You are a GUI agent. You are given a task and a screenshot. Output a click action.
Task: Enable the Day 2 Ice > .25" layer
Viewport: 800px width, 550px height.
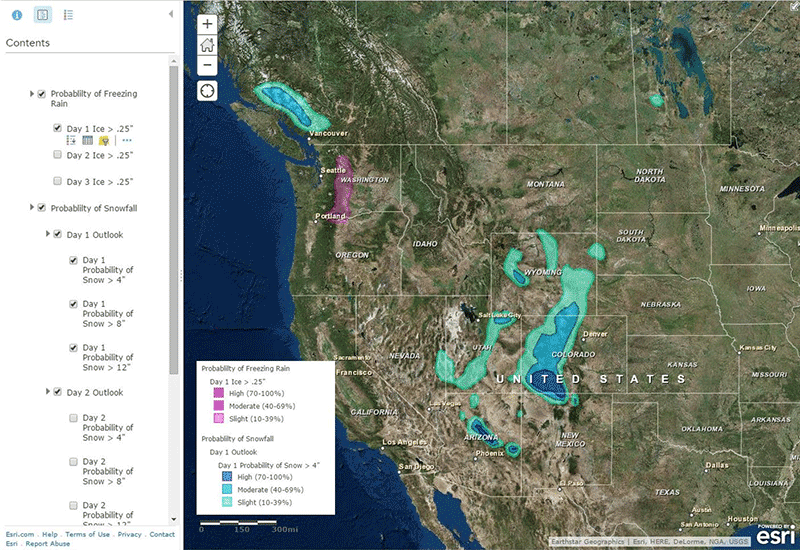[58, 156]
